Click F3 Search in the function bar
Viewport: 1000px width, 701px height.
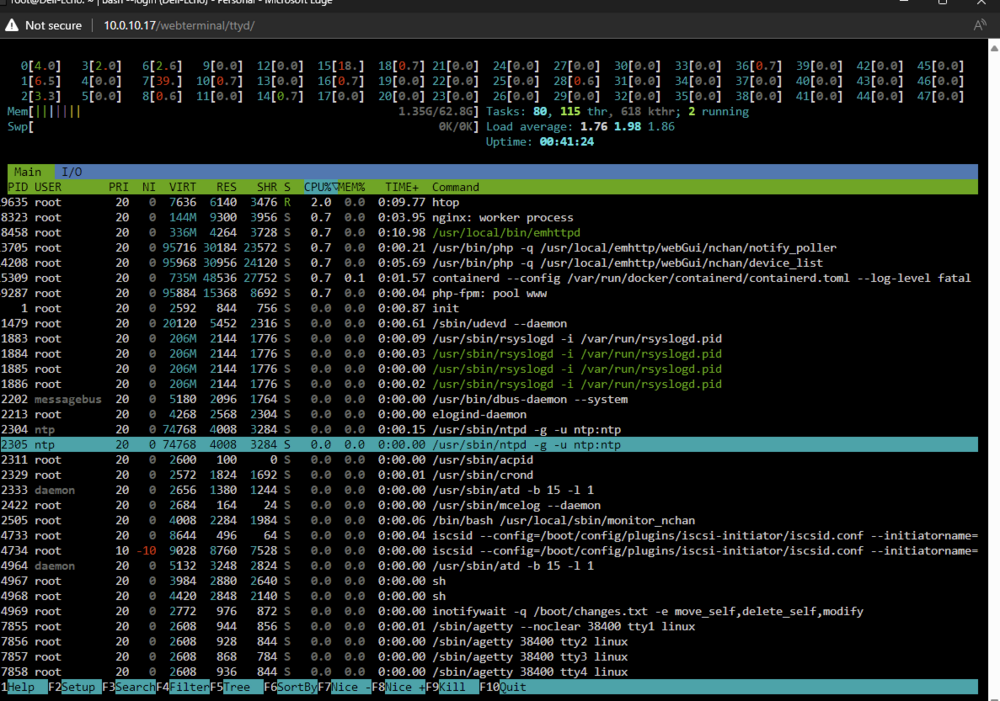pos(129,687)
